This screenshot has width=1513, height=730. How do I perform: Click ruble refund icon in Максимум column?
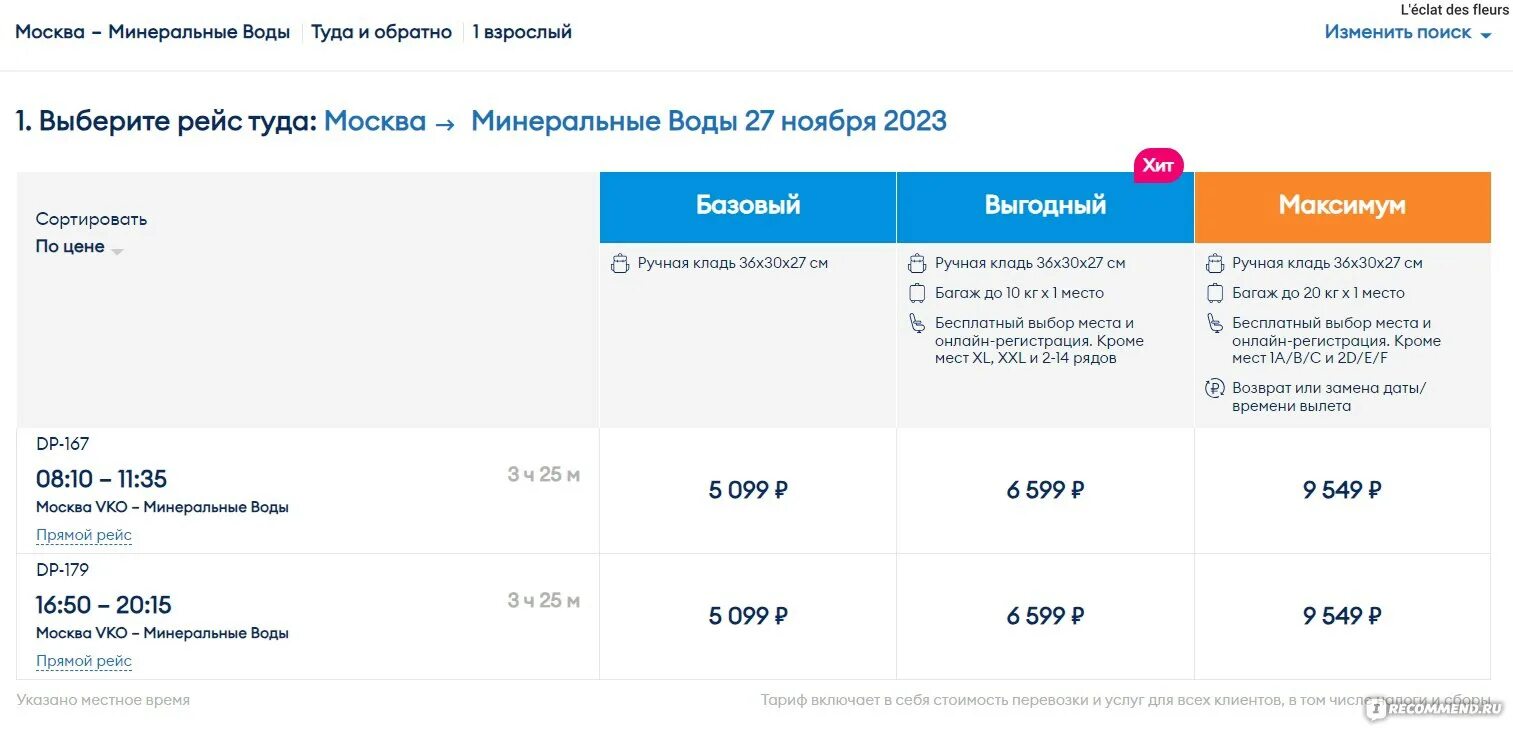1215,388
